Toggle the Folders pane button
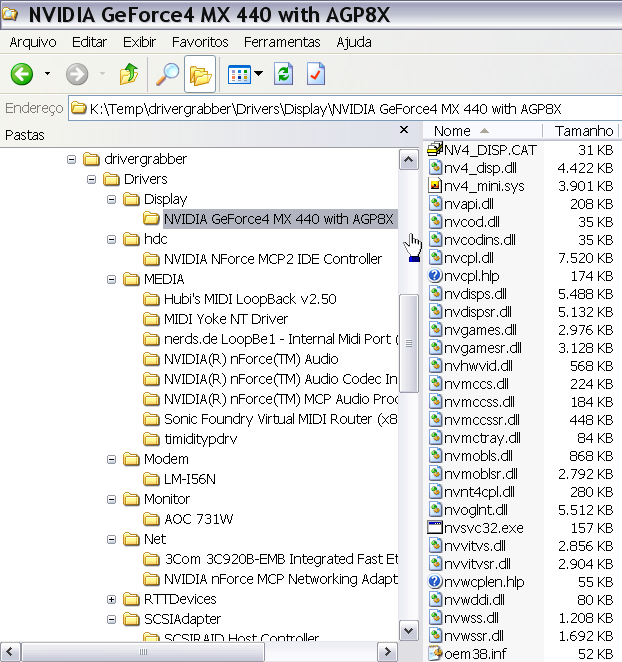Image resolution: width=622 pixels, height=662 pixels. (200, 74)
